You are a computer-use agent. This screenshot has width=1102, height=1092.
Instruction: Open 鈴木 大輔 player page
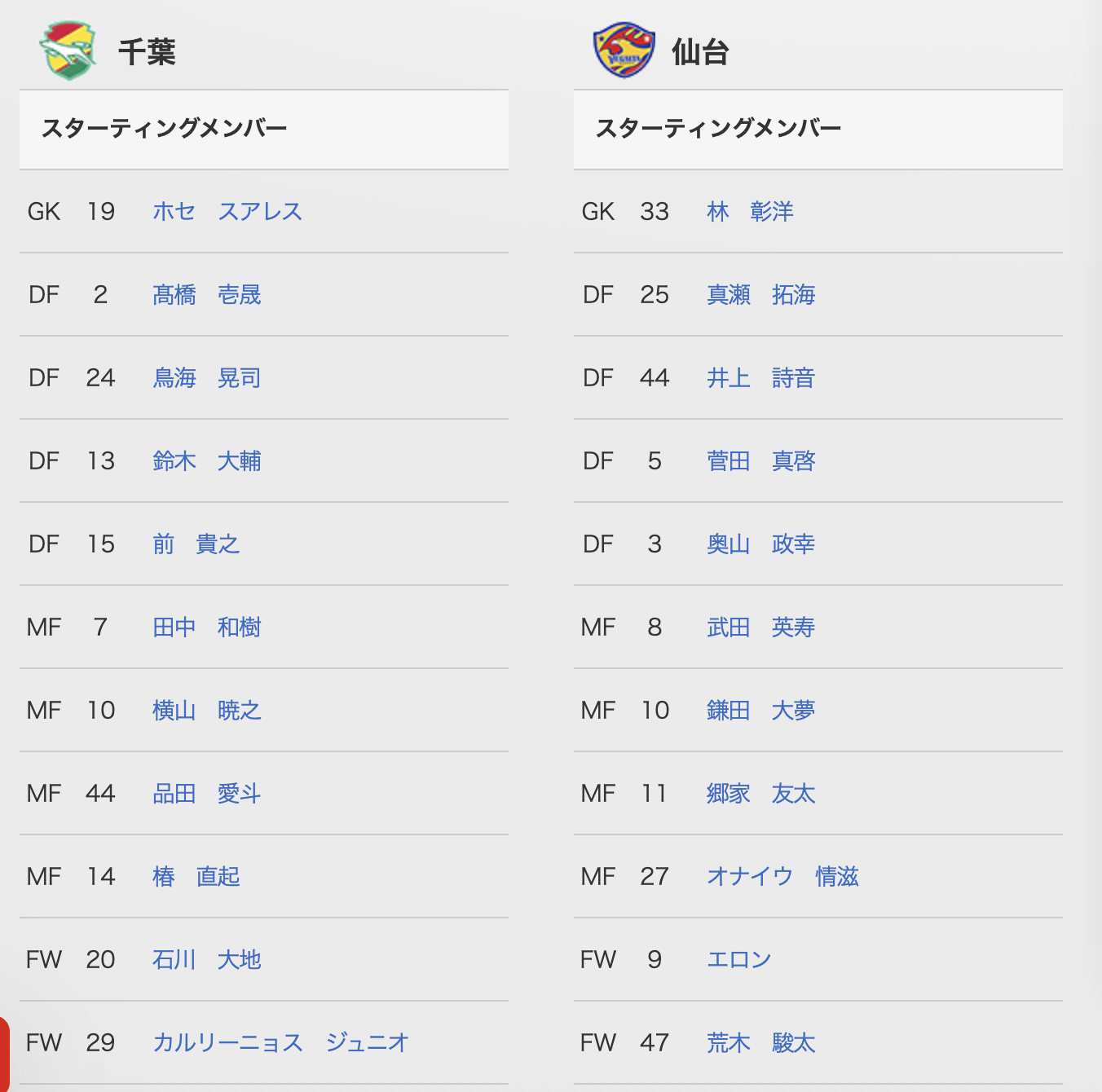pyautogui.click(x=207, y=461)
